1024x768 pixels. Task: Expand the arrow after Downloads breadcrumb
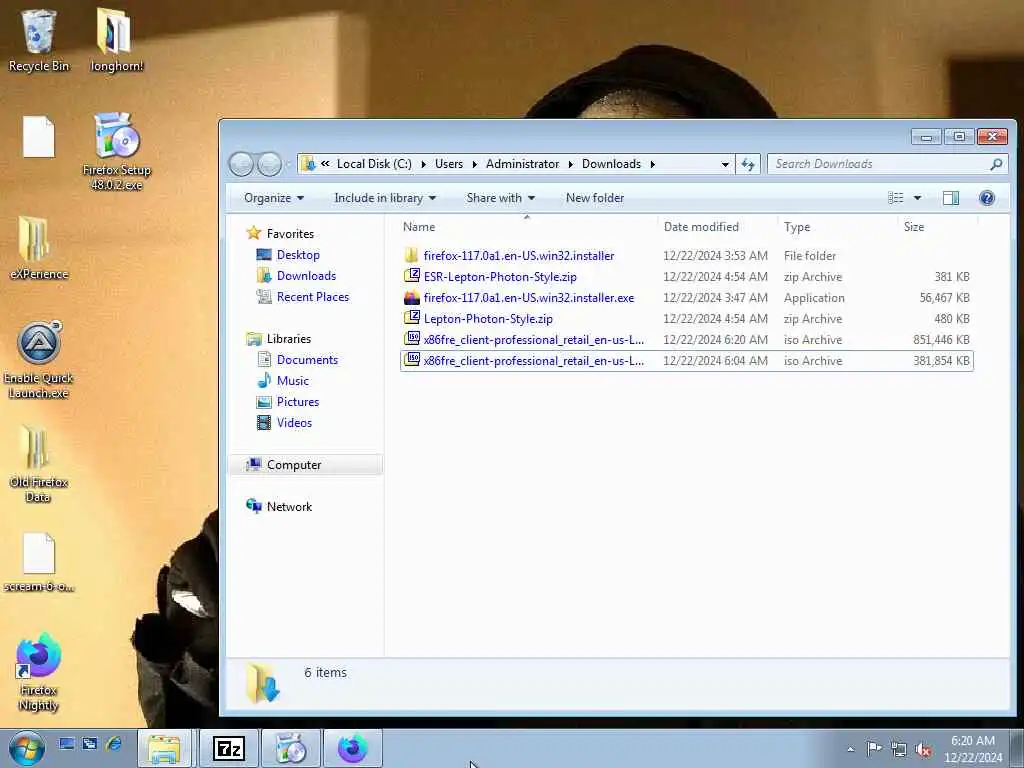652,164
